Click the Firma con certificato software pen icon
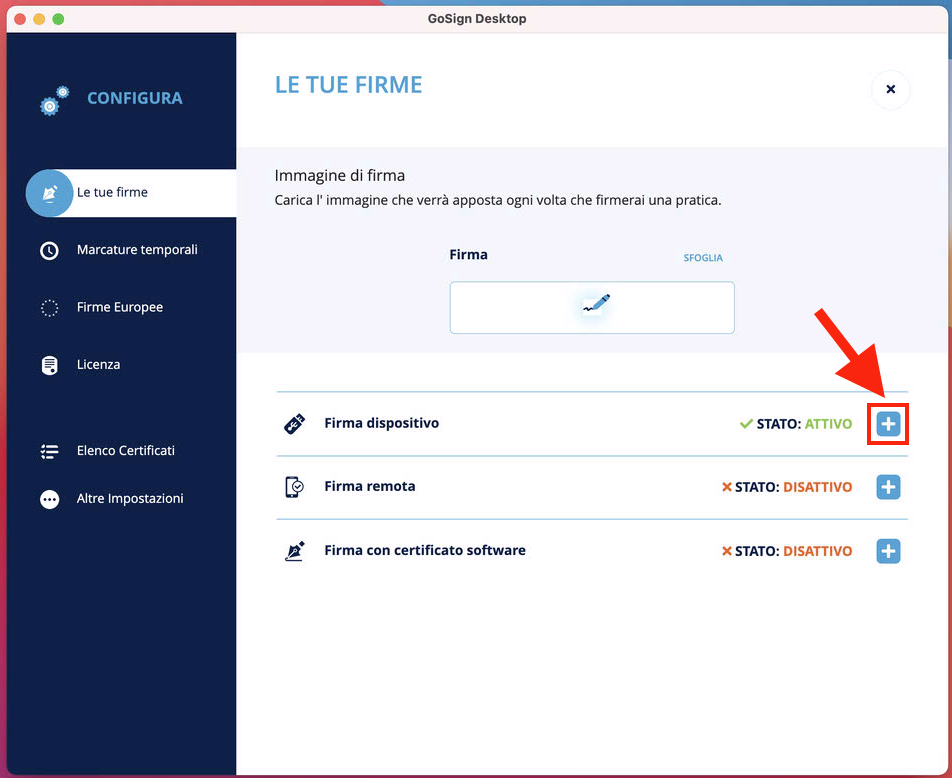The width and height of the screenshot is (952, 778). point(294,551)
